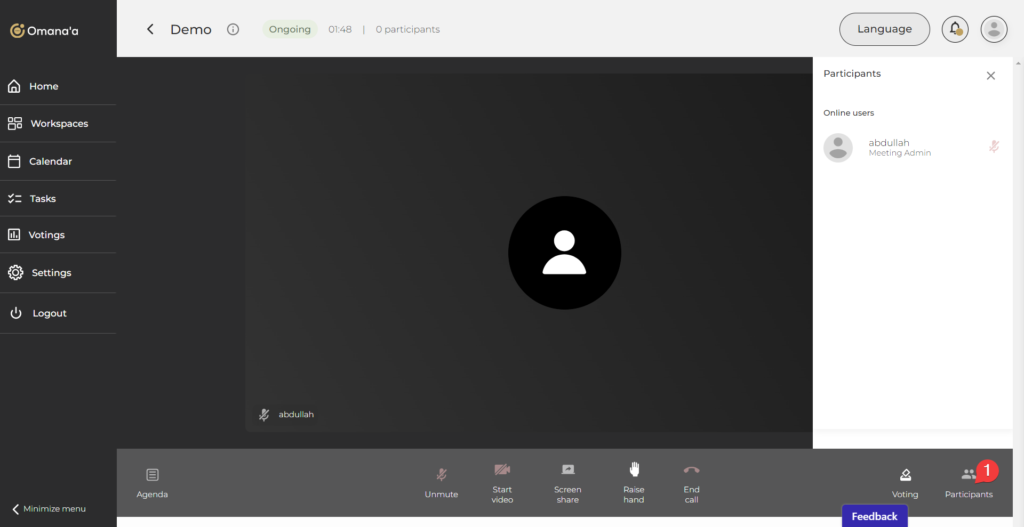
Task: End the call
Action: 691,482
